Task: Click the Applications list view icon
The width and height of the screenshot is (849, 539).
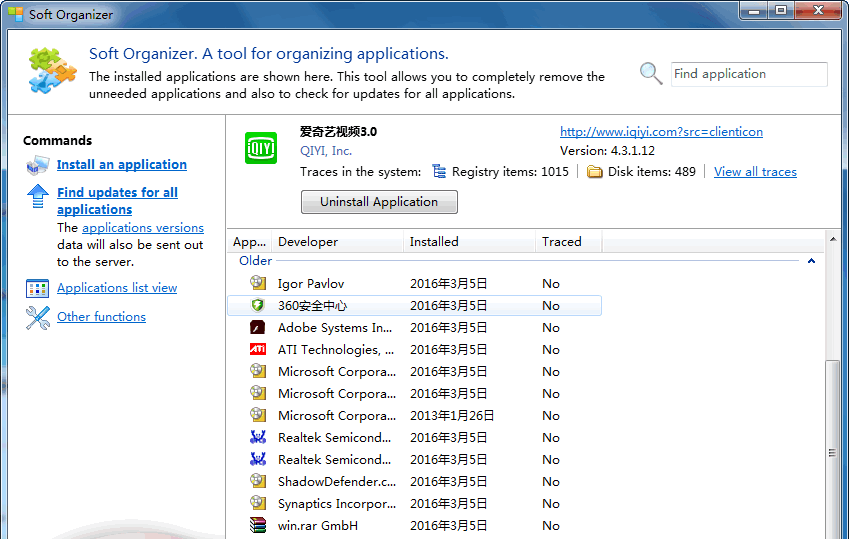Action: click(38, 288)
